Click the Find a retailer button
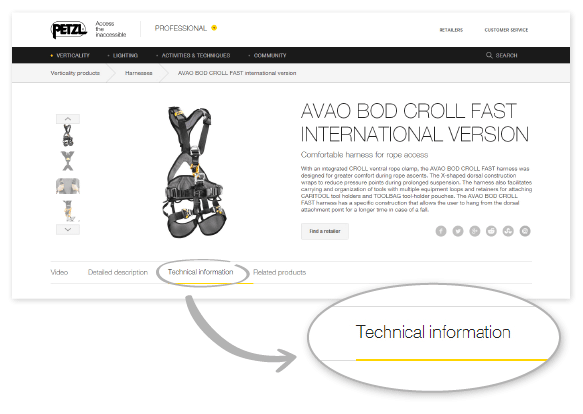Screen dimensions: 583x414 coord(325,231)
